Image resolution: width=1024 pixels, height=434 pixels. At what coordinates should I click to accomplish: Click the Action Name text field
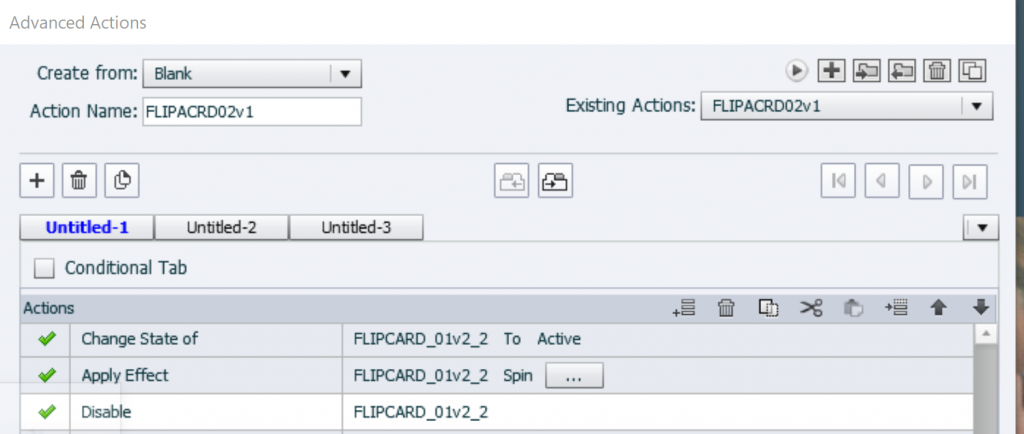click(x=252, y=112)
